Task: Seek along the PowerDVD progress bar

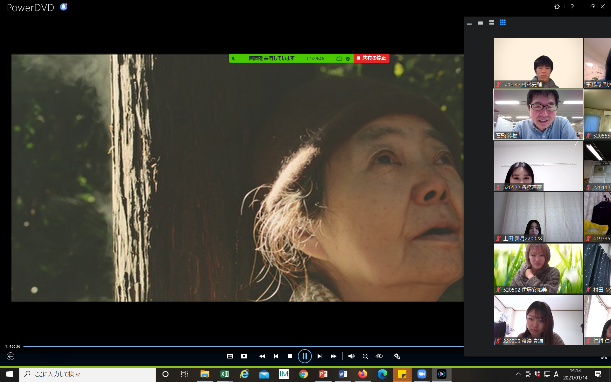Action: [x=244, y=346]
